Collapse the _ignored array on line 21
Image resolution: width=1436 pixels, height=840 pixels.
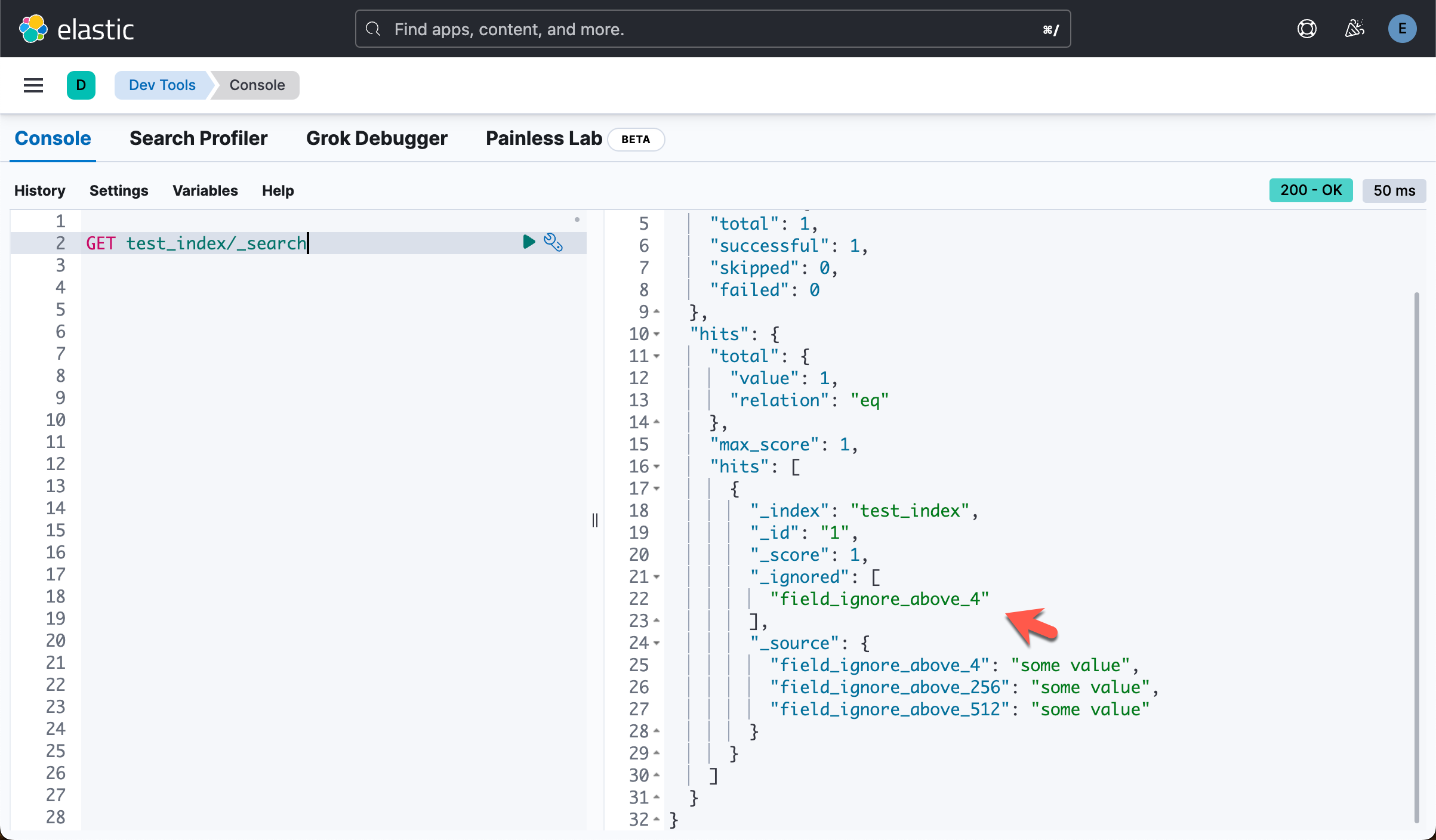pos(657,577)
